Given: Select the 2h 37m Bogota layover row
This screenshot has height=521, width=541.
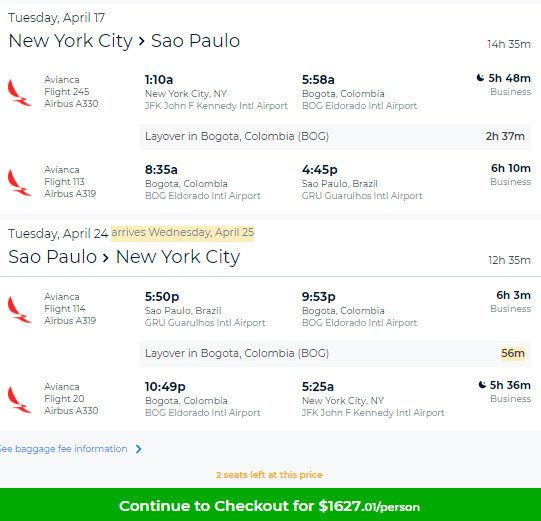Looking at the screenshot, I should click(x=335, y=137).
